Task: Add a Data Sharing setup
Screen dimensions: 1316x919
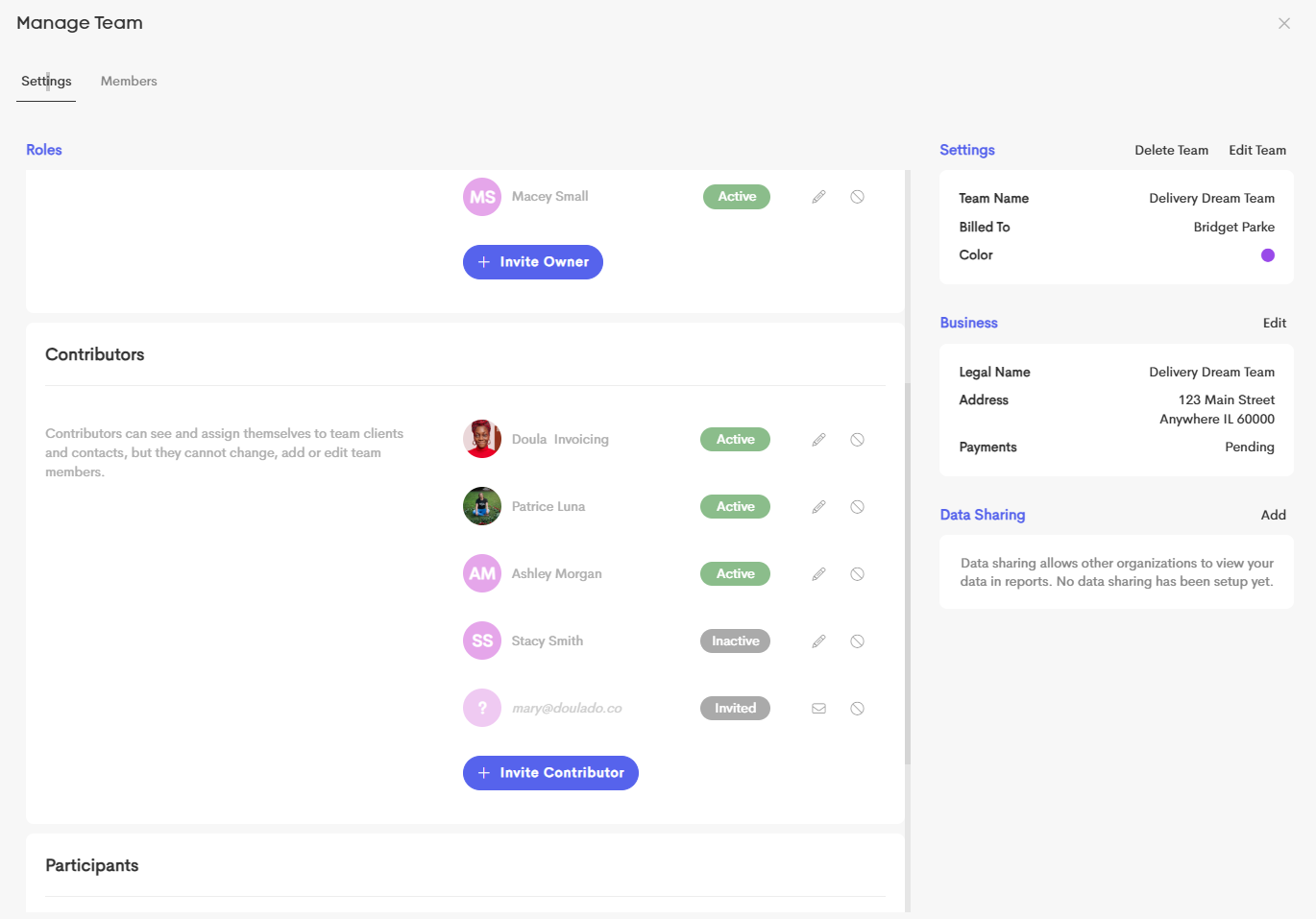Action: 1274,515
